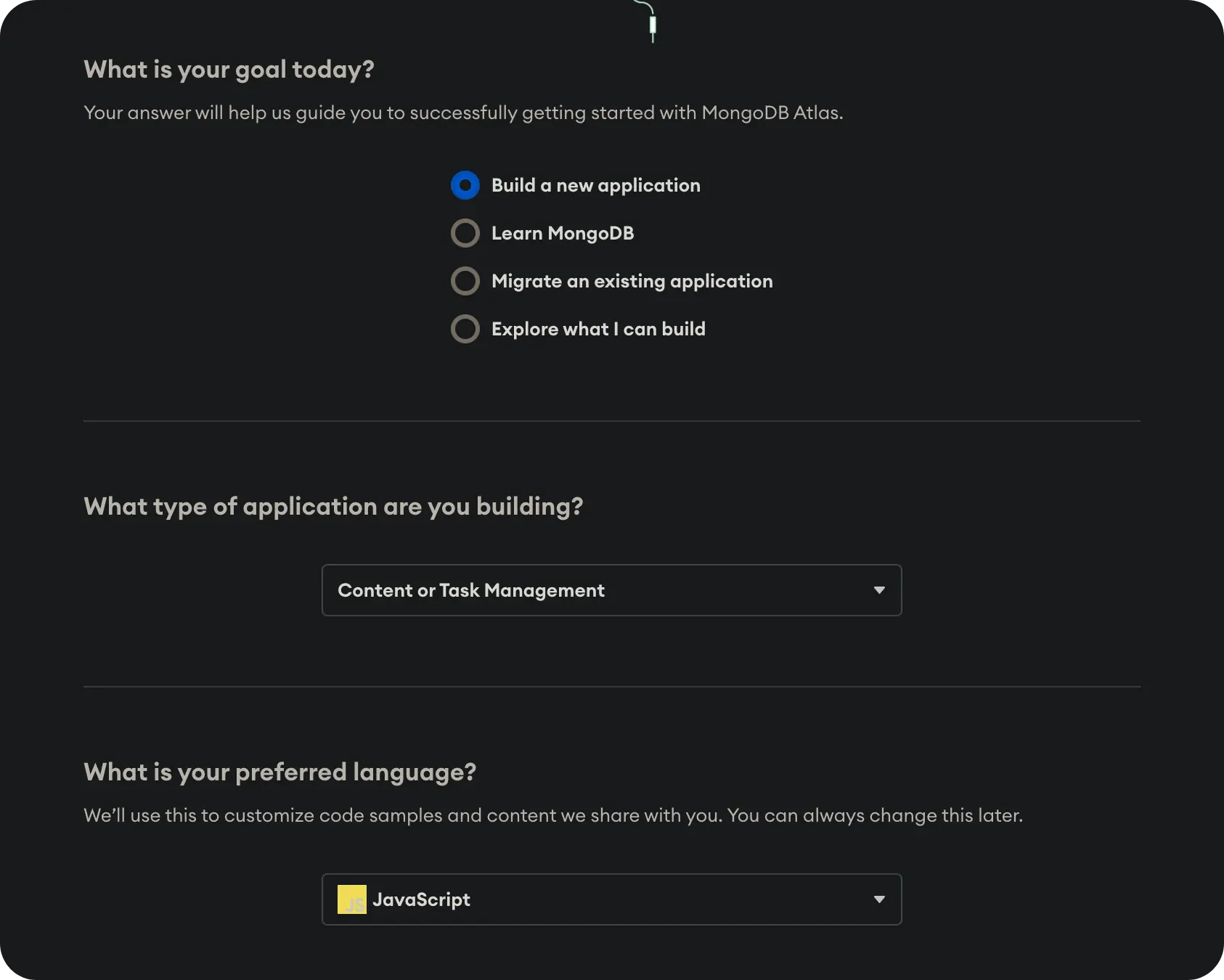Click the JavaScript JS logo icon
The image size is (1224, 980).
352,899
